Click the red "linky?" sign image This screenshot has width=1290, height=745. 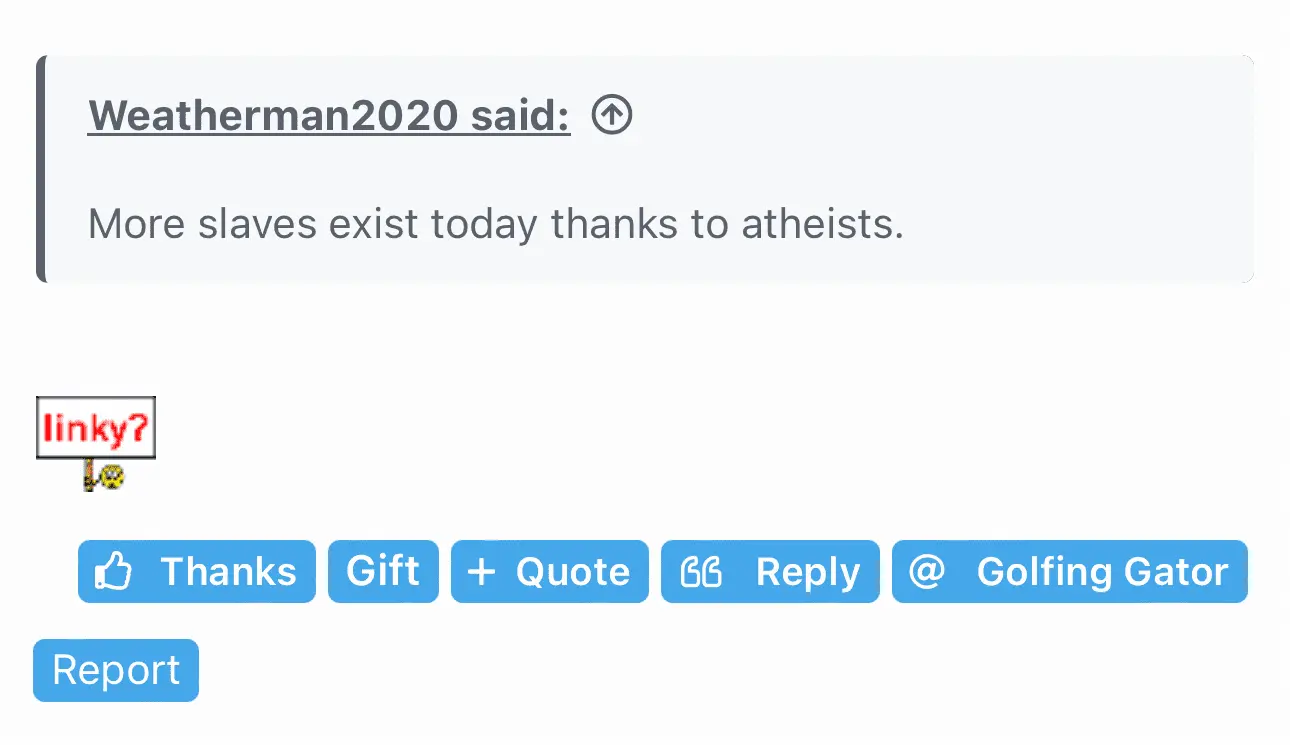pos(96,429)
